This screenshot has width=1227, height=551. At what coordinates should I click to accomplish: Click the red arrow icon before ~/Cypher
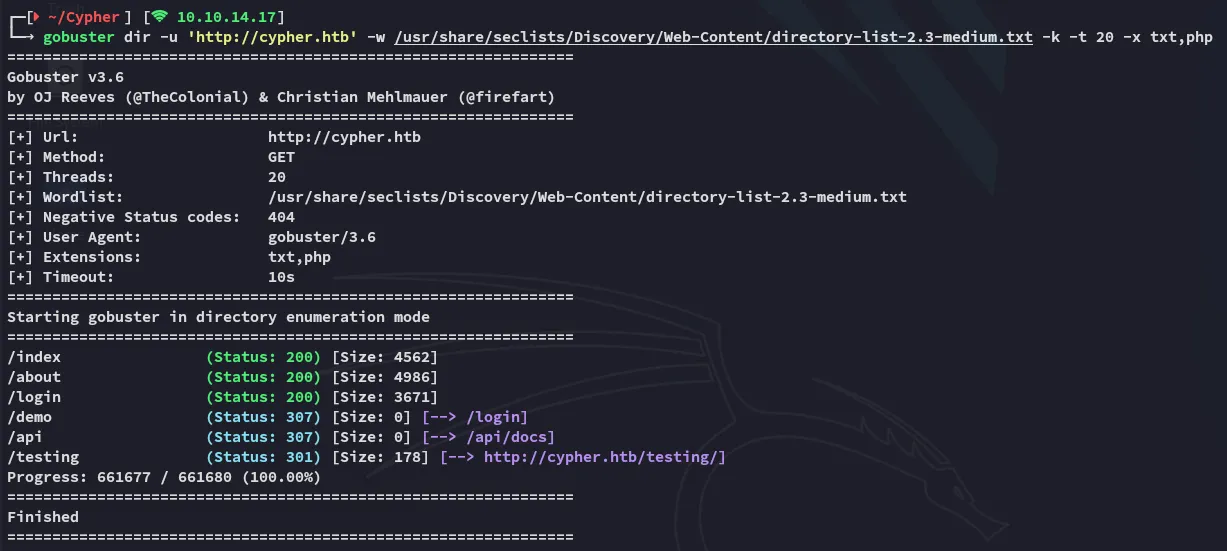37,17
